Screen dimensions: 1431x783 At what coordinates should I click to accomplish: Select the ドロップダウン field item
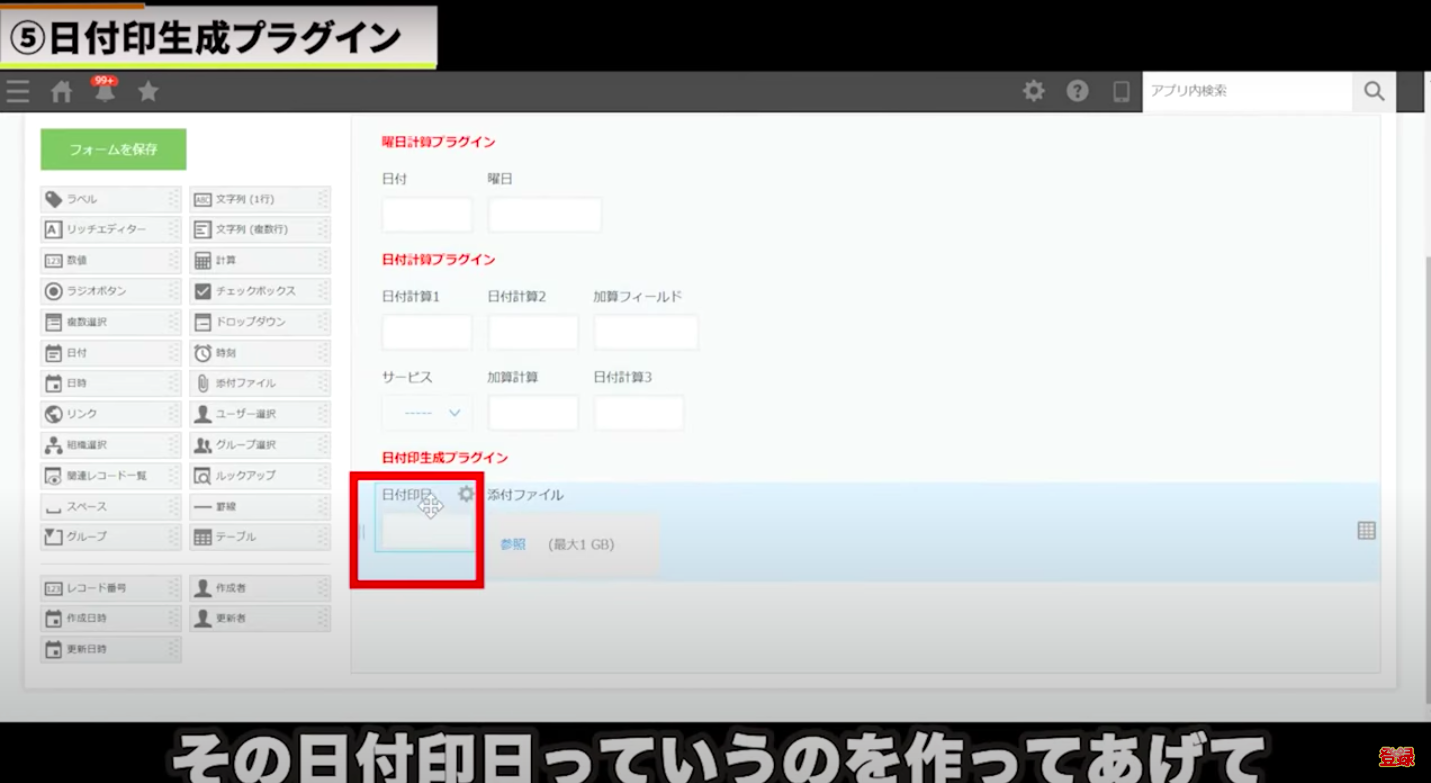tap(259, 322)
